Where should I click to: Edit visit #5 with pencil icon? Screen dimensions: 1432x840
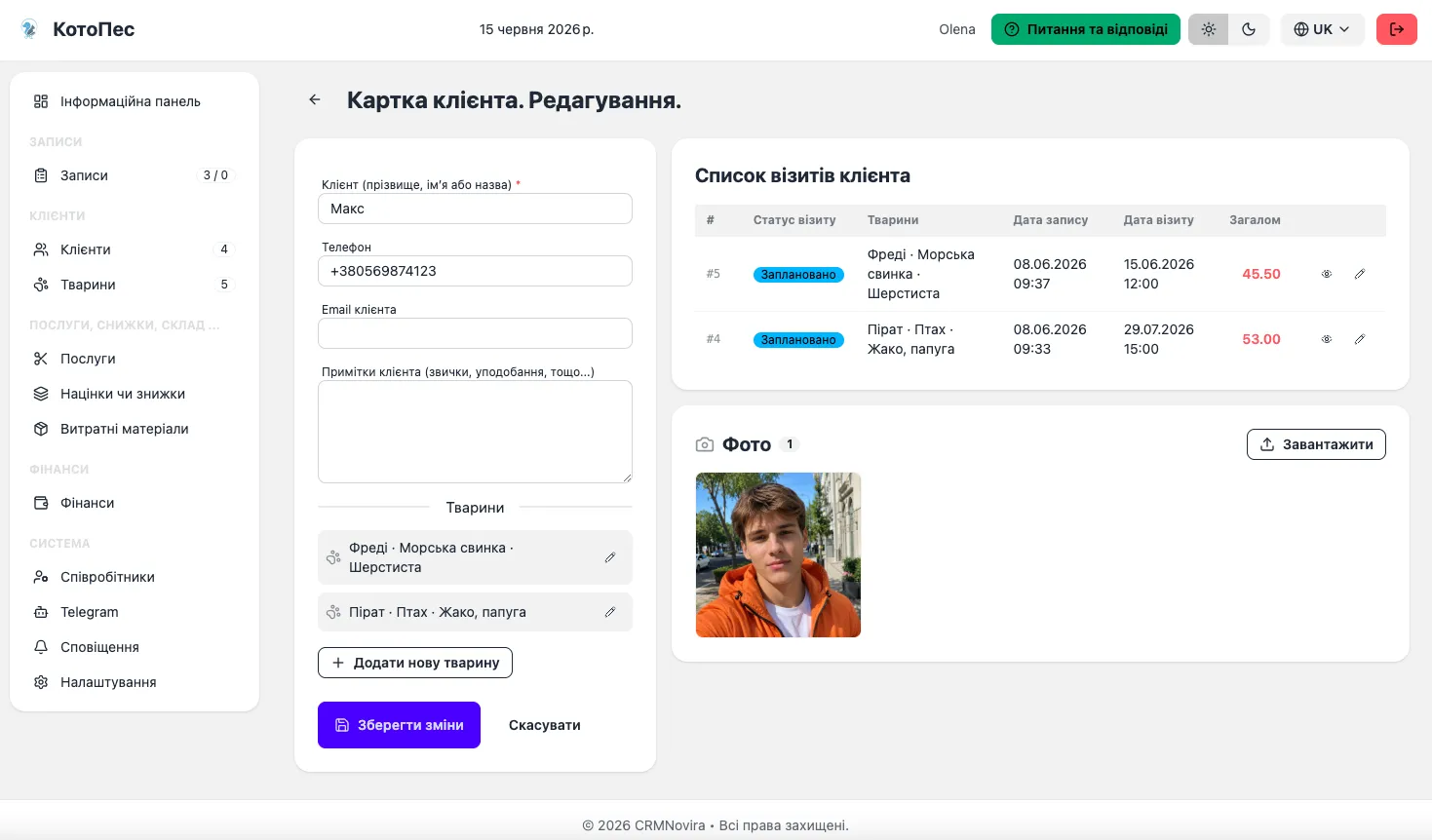coord(1360,274)
